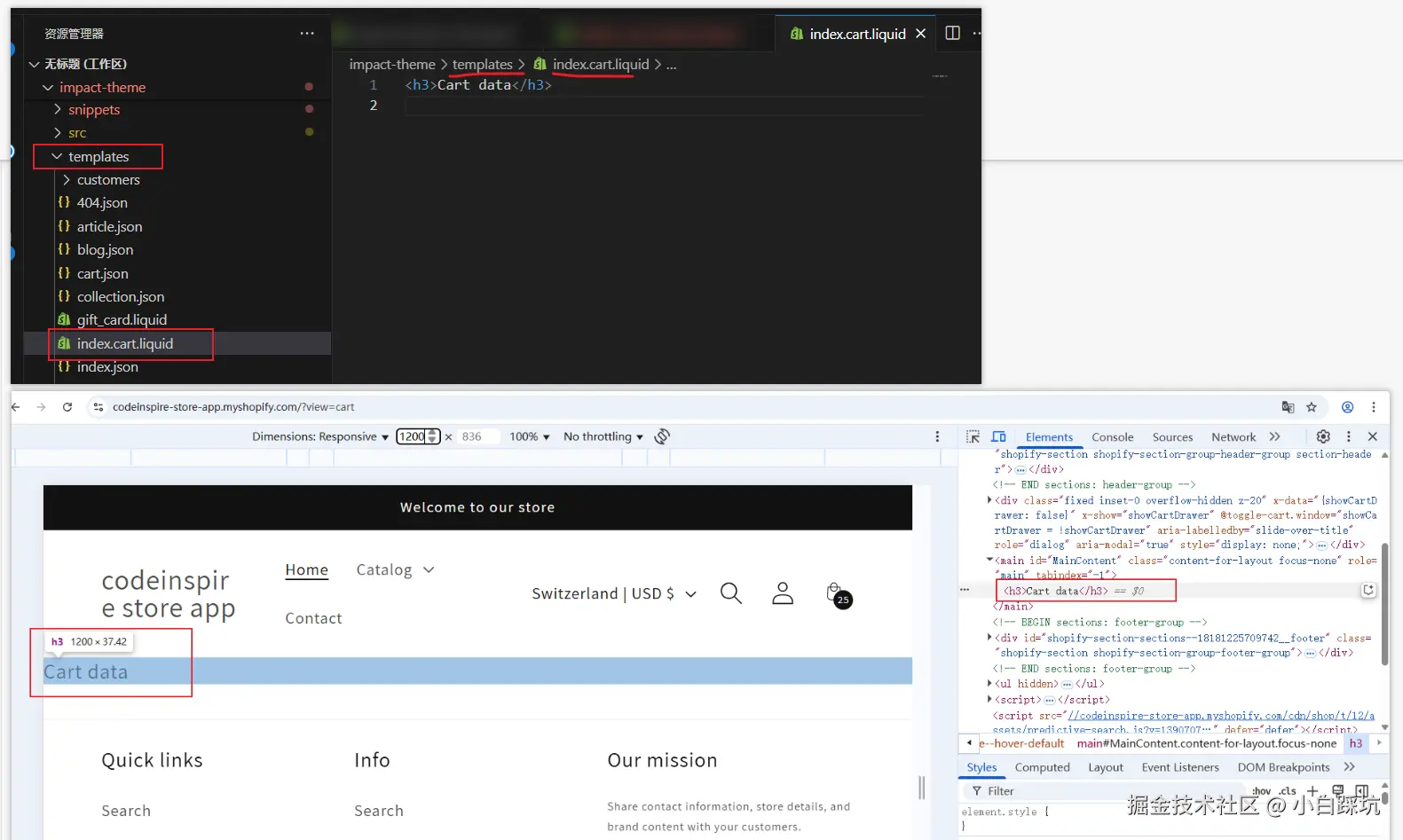The width and height of the screenshot is (1403, 840).
Task: Reload the browser page
Action: [67, 407]
